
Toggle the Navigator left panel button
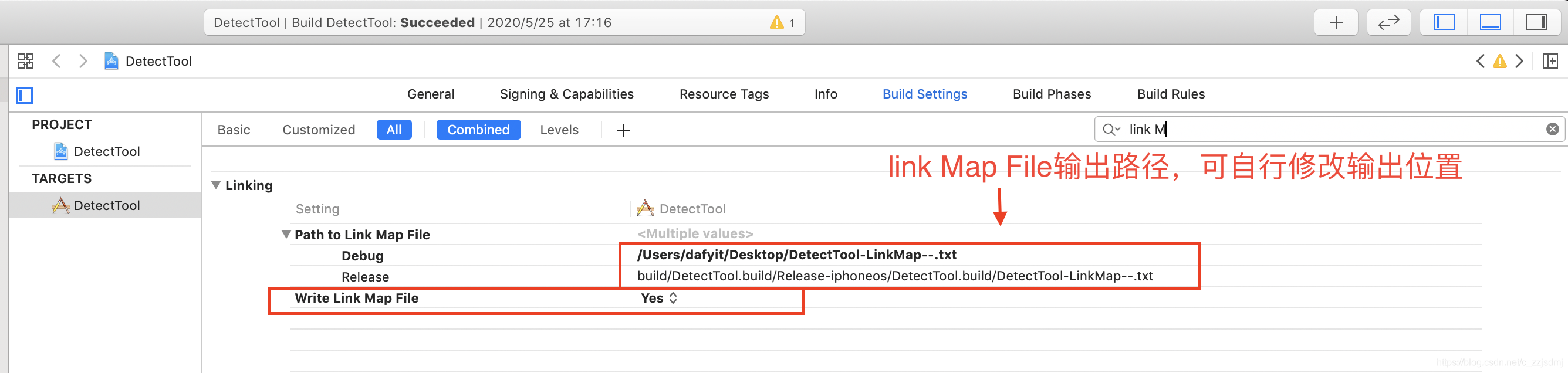click(1444, 23)
